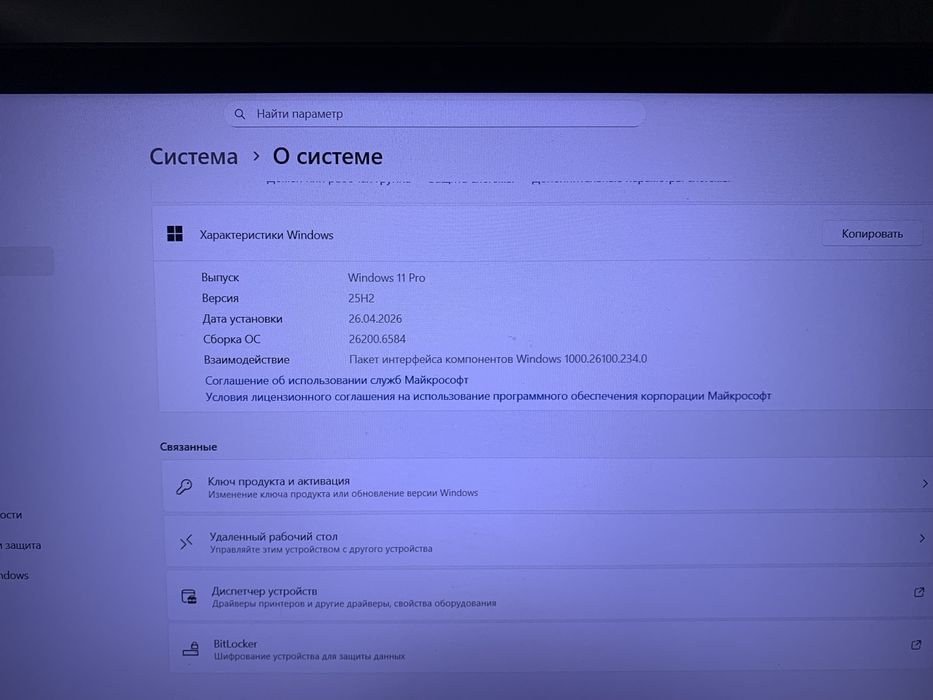
Task: Click the Windows 11 Pro edition value
Action: [387, 277]
